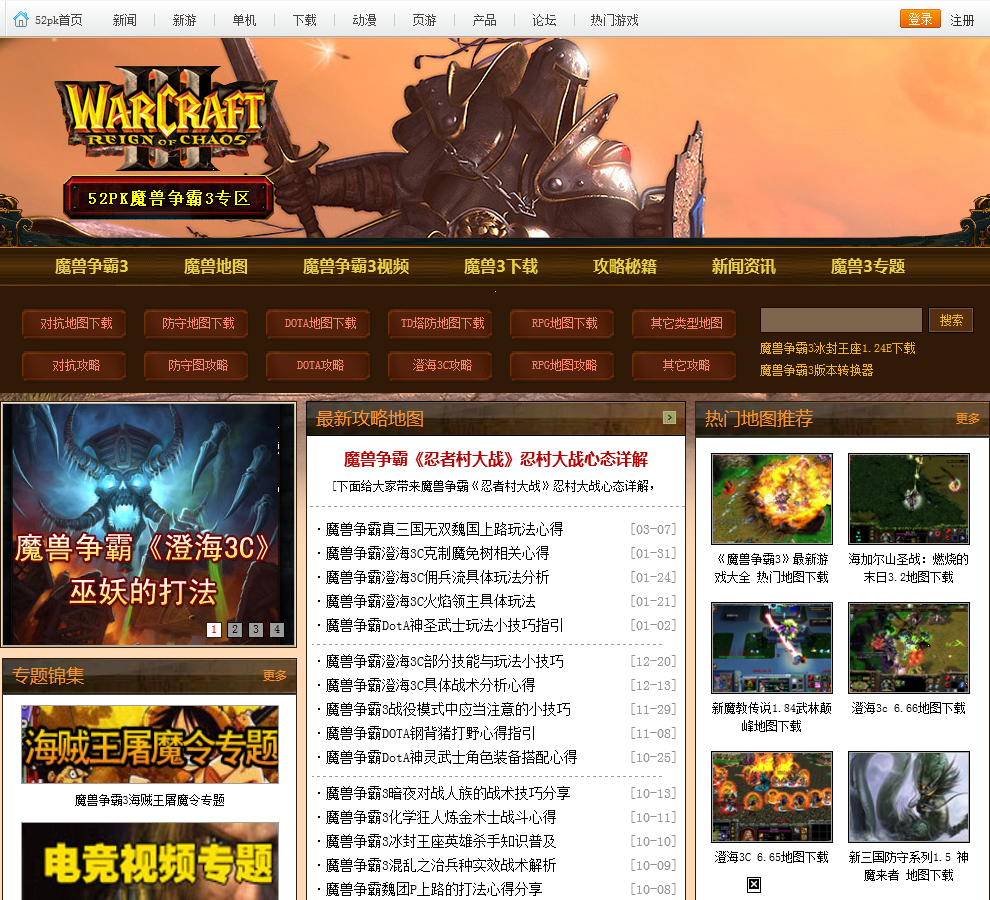The image size is (990, 900).
Task: Switch to slide 4 in the banner carousel
Action: click(x=277, y=629)
